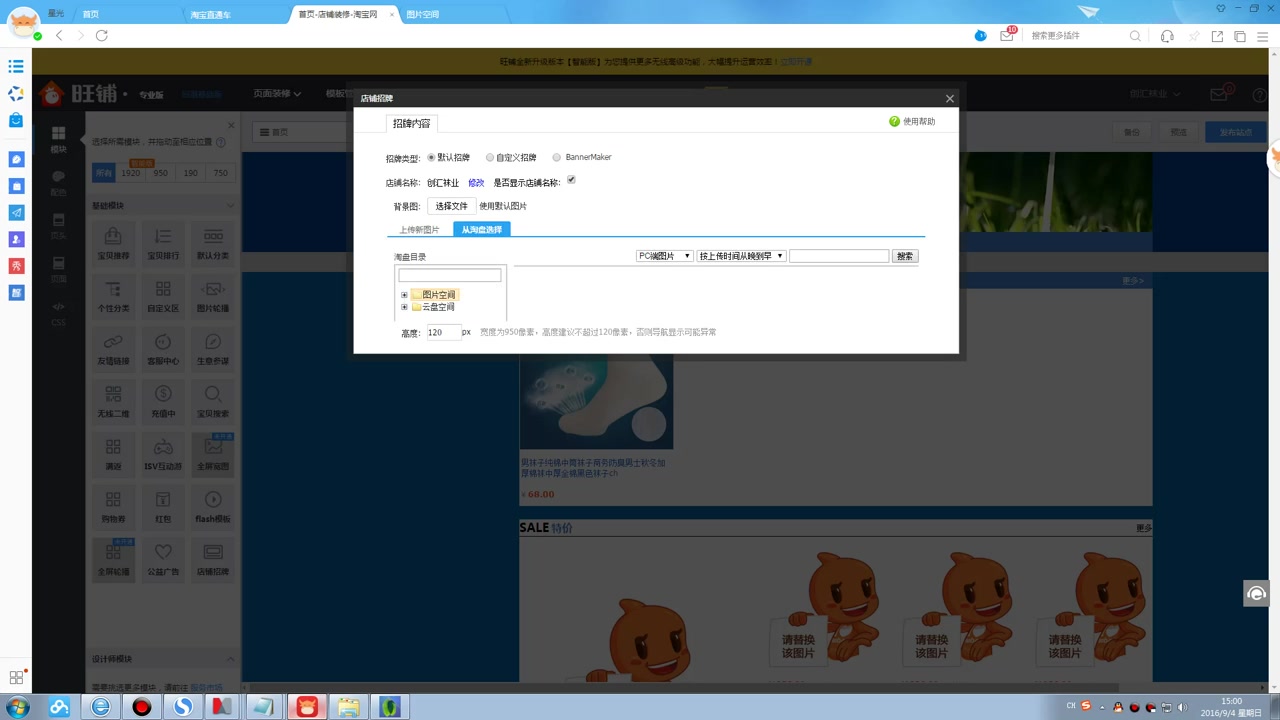Click the image search text field
The image size is (1280, 720).
[839, 256]
